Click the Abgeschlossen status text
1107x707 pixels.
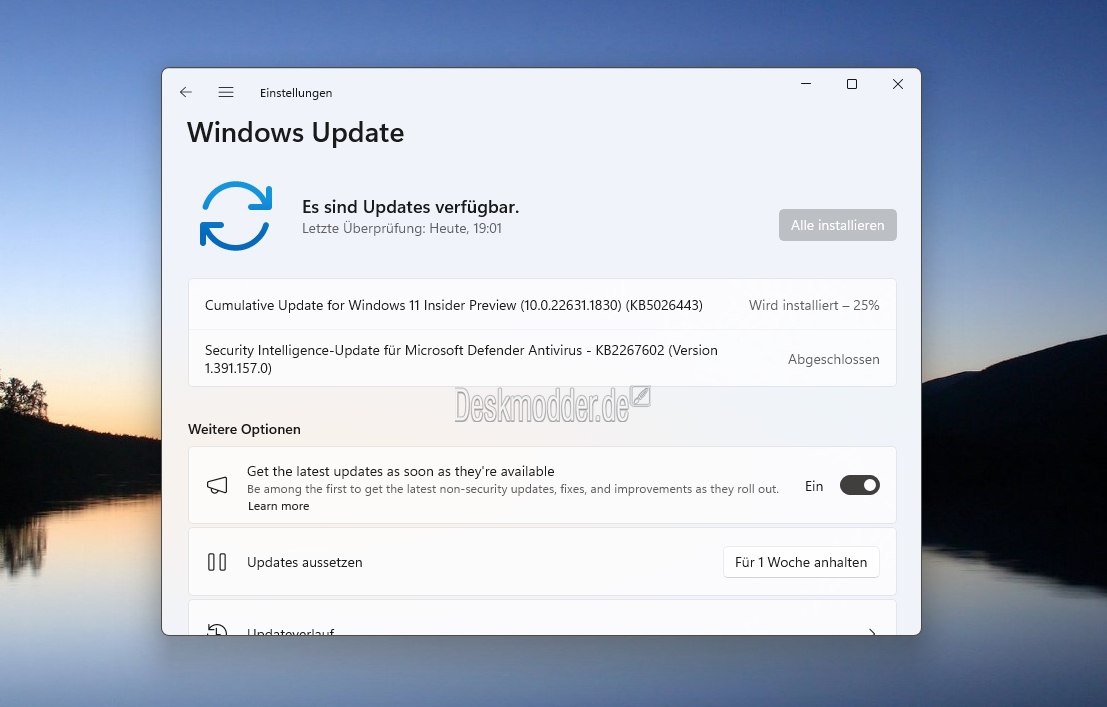834,359
